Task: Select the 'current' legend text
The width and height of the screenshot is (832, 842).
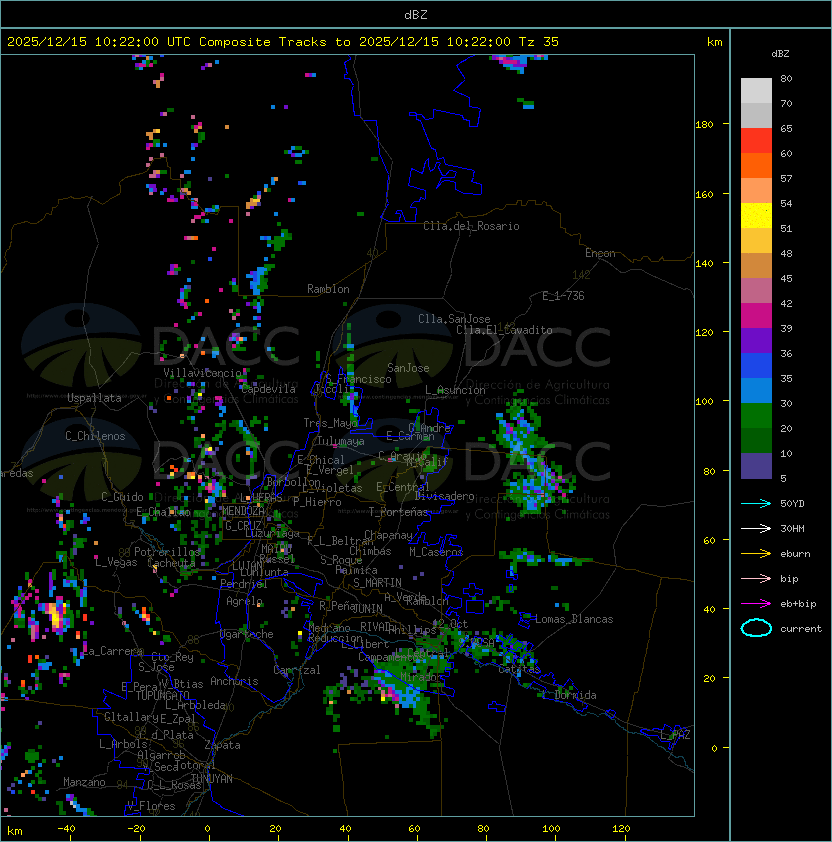Action: (x=800, y=629)
